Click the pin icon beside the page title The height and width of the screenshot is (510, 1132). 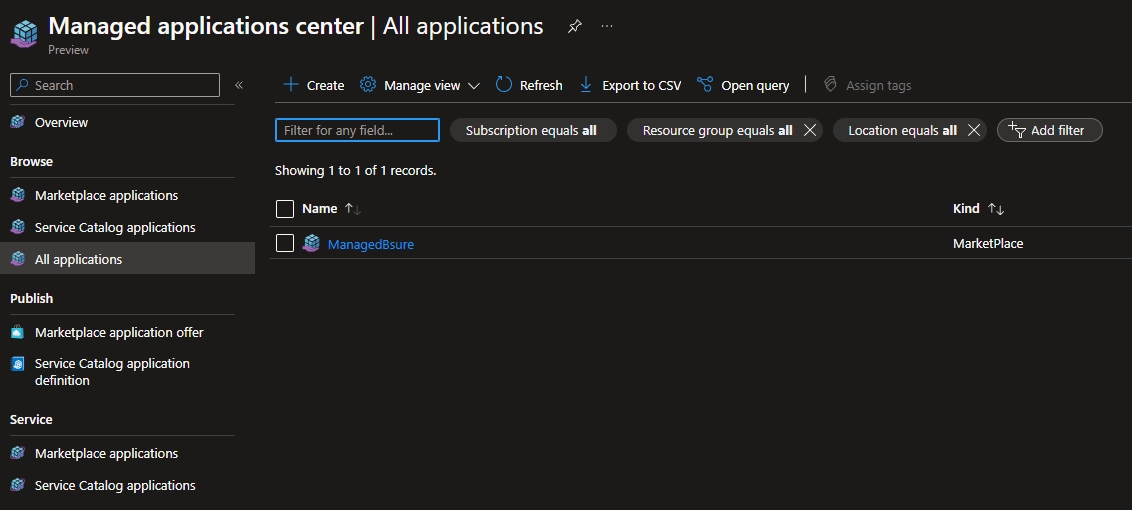pyautogui.click(x=574, y=27)
